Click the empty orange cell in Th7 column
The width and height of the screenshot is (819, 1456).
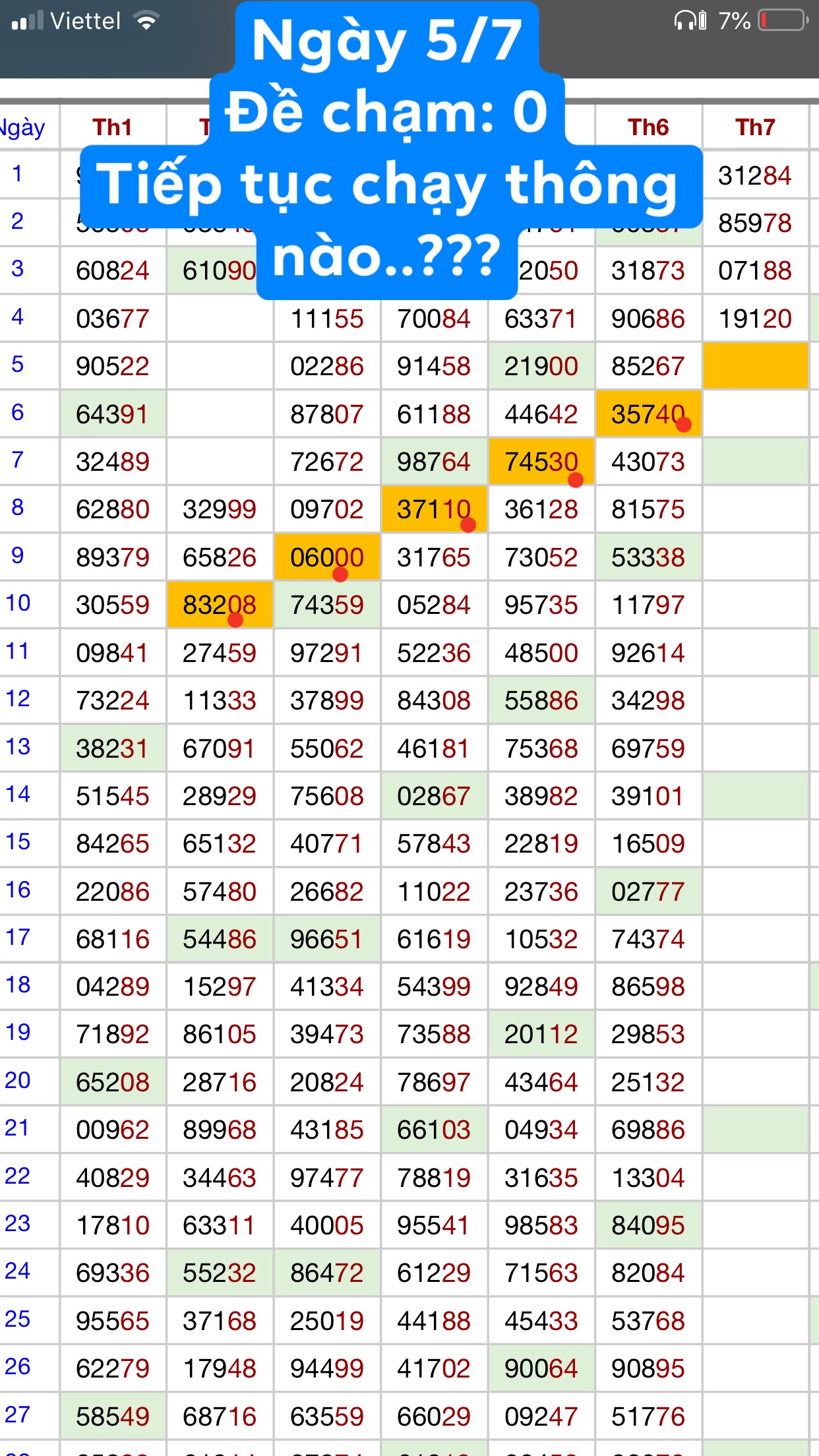click(755, 365)
